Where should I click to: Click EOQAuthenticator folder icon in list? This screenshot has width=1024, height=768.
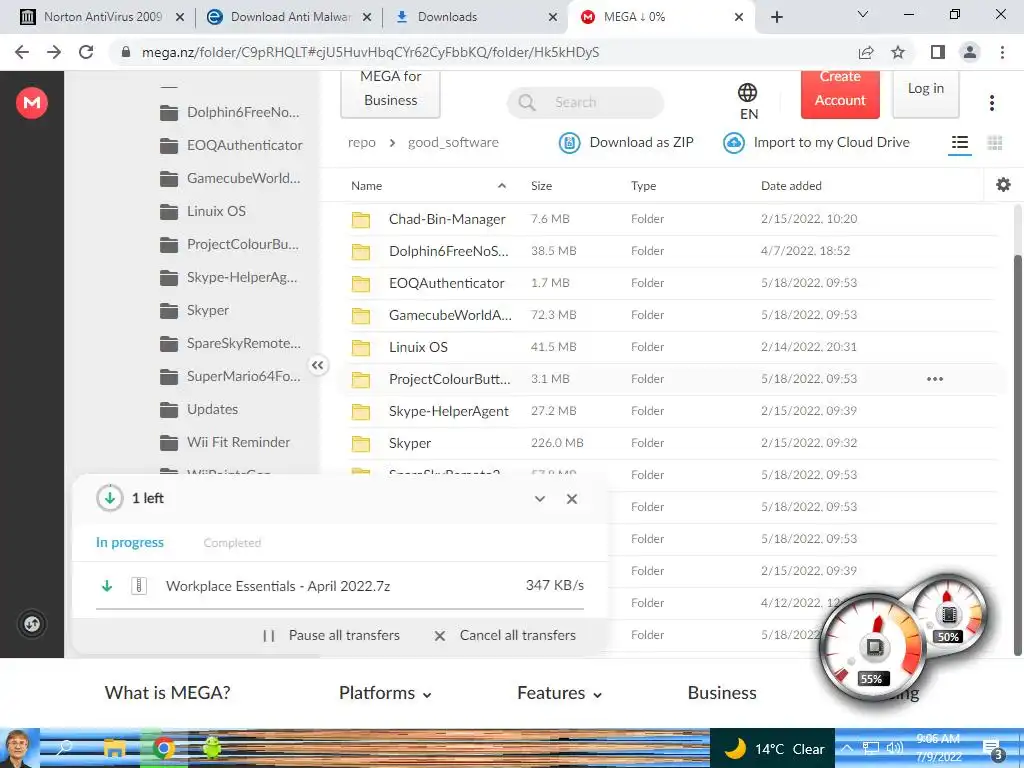(360, 283)
